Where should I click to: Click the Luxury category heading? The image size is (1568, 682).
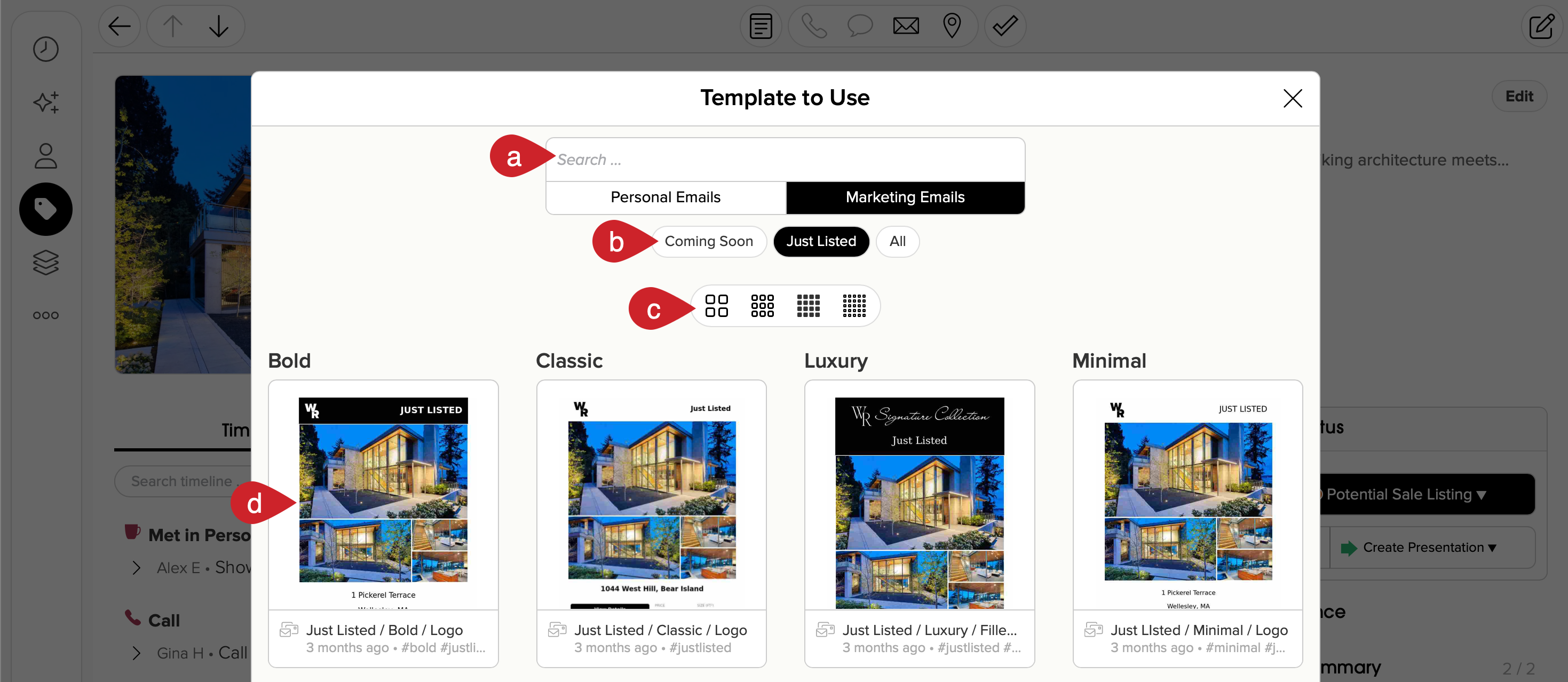click(x=836, y=361)
